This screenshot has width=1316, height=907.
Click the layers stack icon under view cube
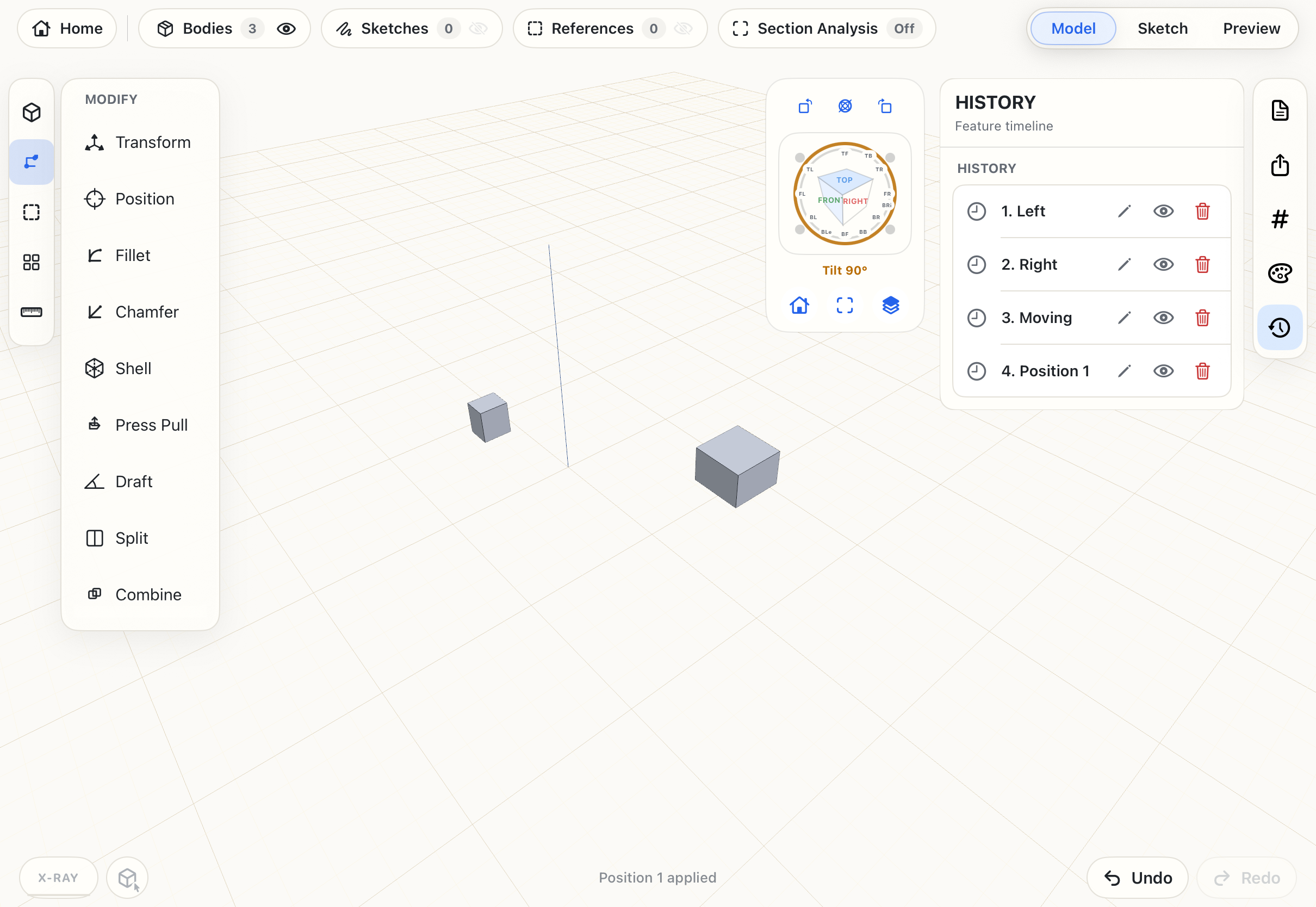[x=890, y=305]
